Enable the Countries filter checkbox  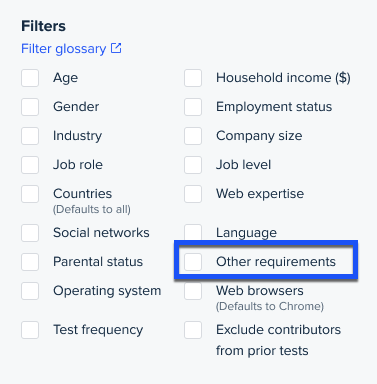[30, 194]
